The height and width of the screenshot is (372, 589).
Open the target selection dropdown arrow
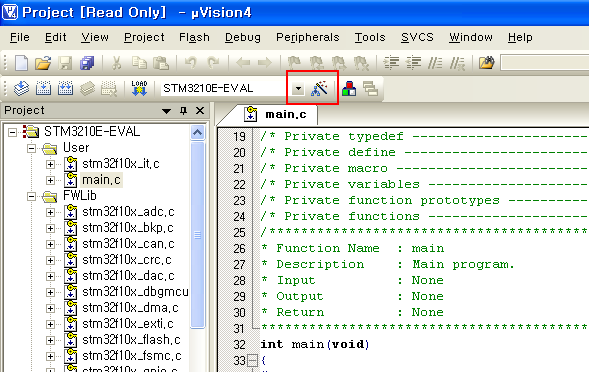point(298,89)
